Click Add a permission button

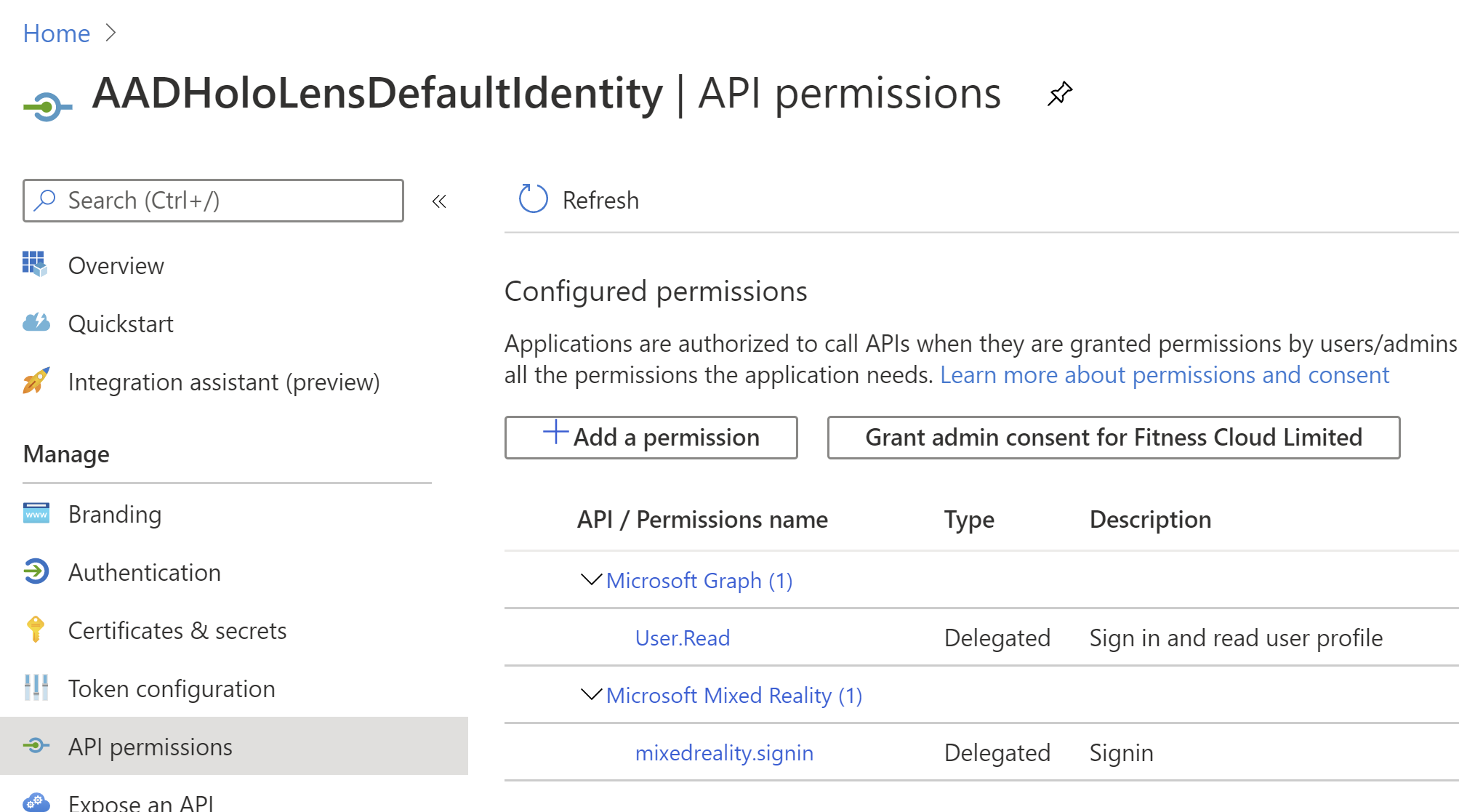click(651, 438)
